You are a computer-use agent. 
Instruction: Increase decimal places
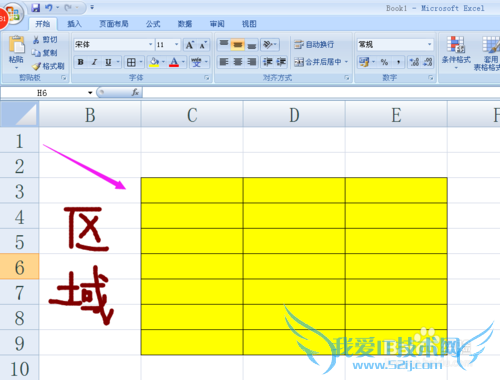[x=414, y=62]
